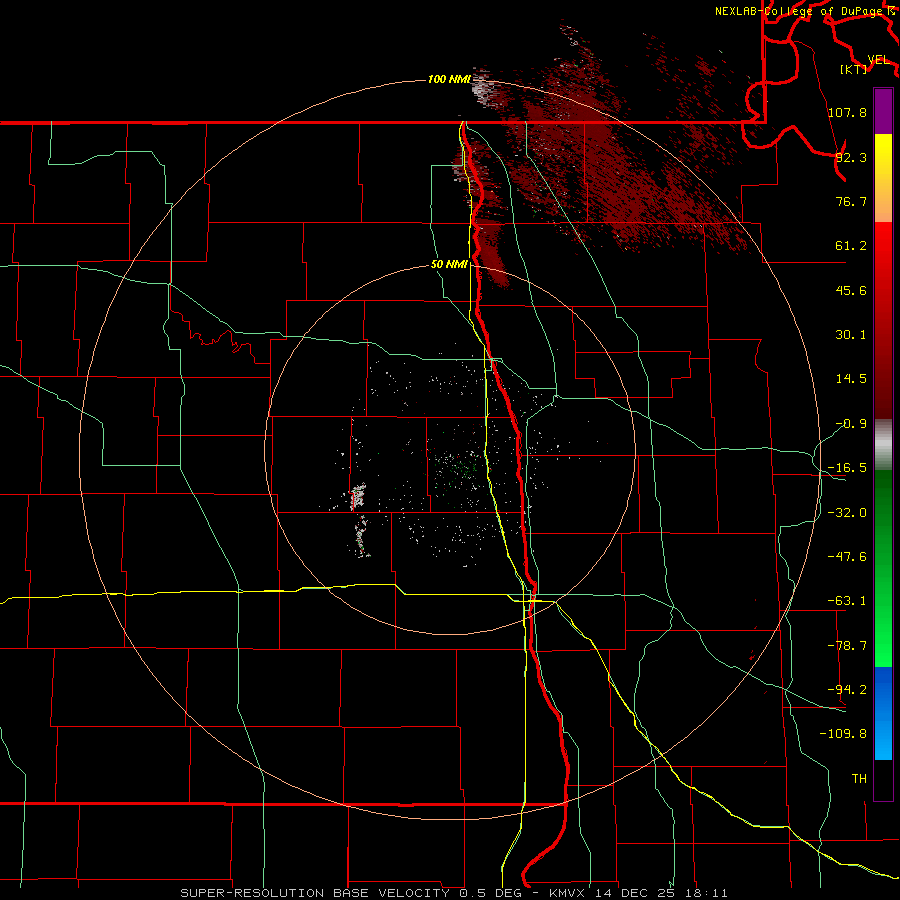The image size is (900, 900).
Task: Click the 61.2 scale value
Action: click(851, 246)
